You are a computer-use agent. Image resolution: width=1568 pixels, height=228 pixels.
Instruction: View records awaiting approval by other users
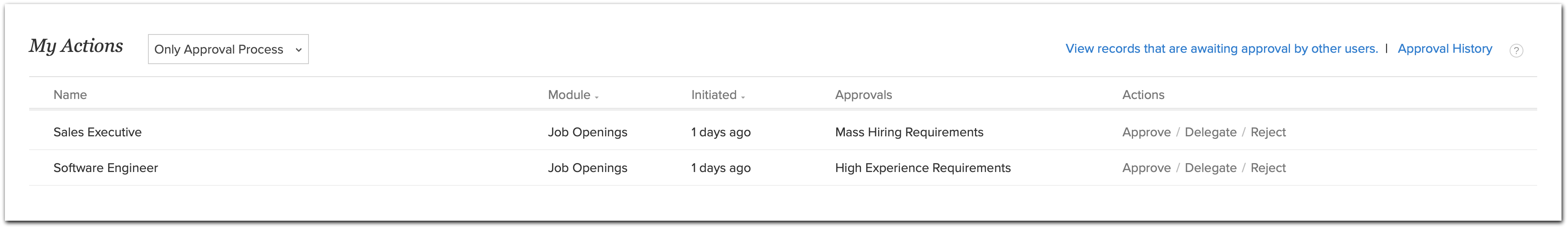point(1221,49)
